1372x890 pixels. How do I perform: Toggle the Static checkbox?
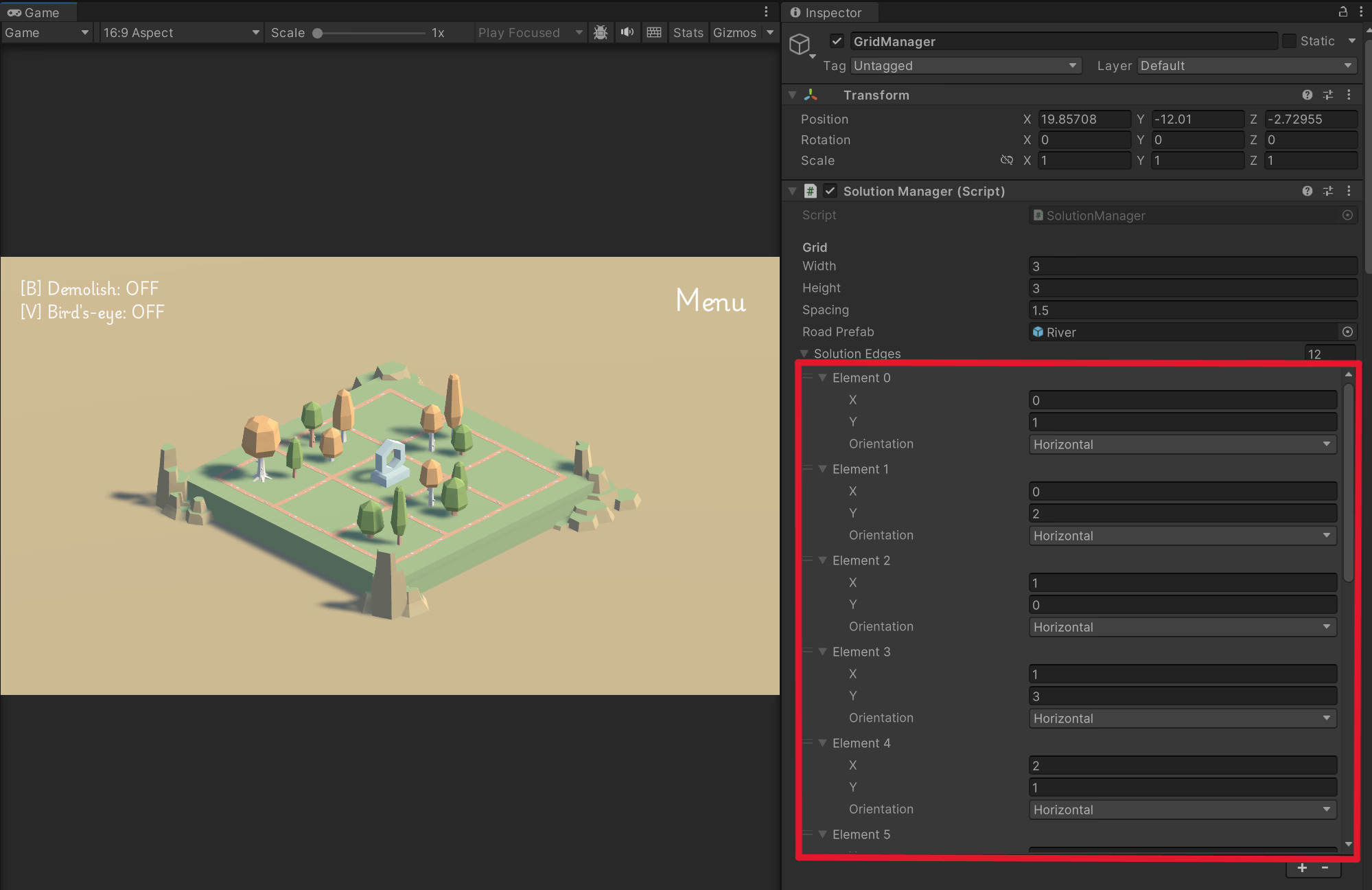click(1289, 41)
